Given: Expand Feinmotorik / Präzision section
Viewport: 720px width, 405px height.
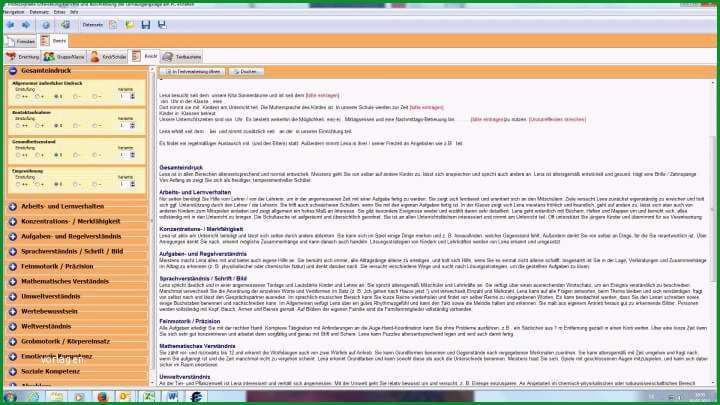Looking at the screenshot, I should (x=13, y=267).
